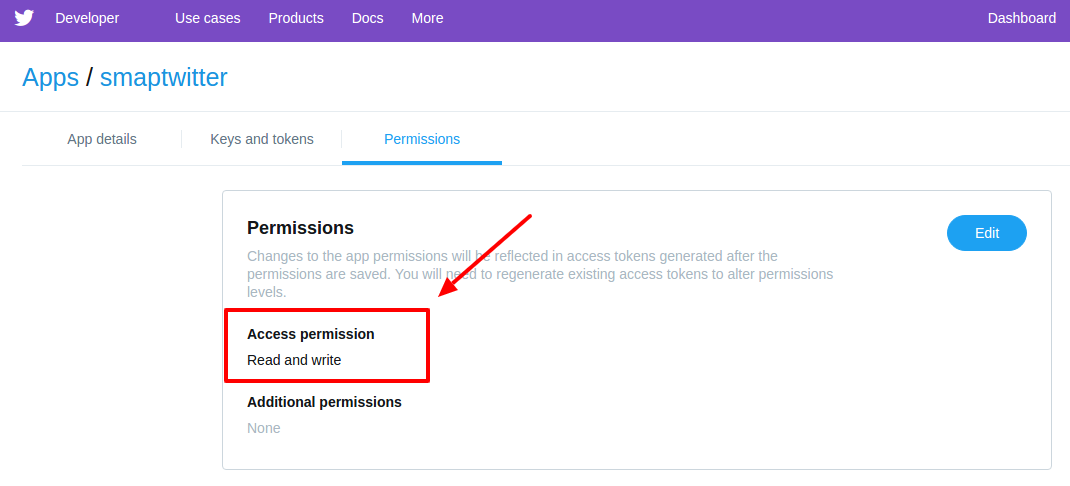Click the Additional permissions label

pyautogui.click(x=324, y=402)
